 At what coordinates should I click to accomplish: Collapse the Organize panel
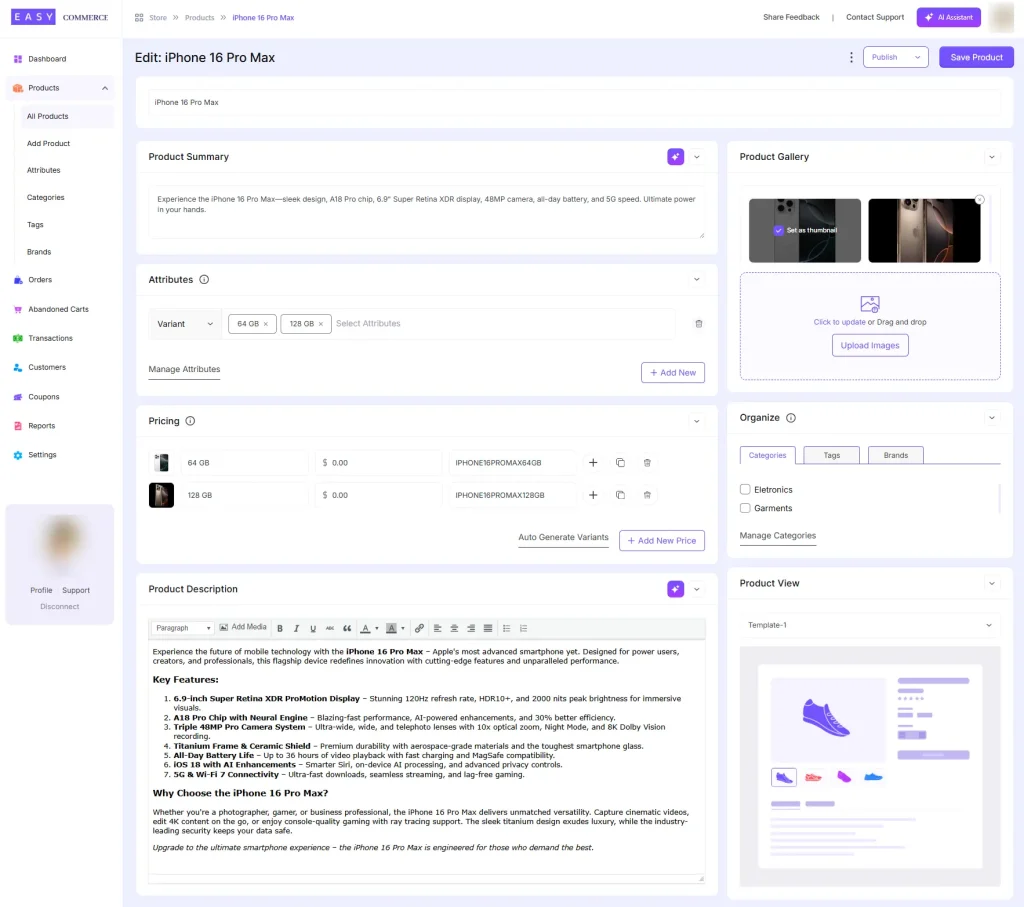(x=991, y=418)
